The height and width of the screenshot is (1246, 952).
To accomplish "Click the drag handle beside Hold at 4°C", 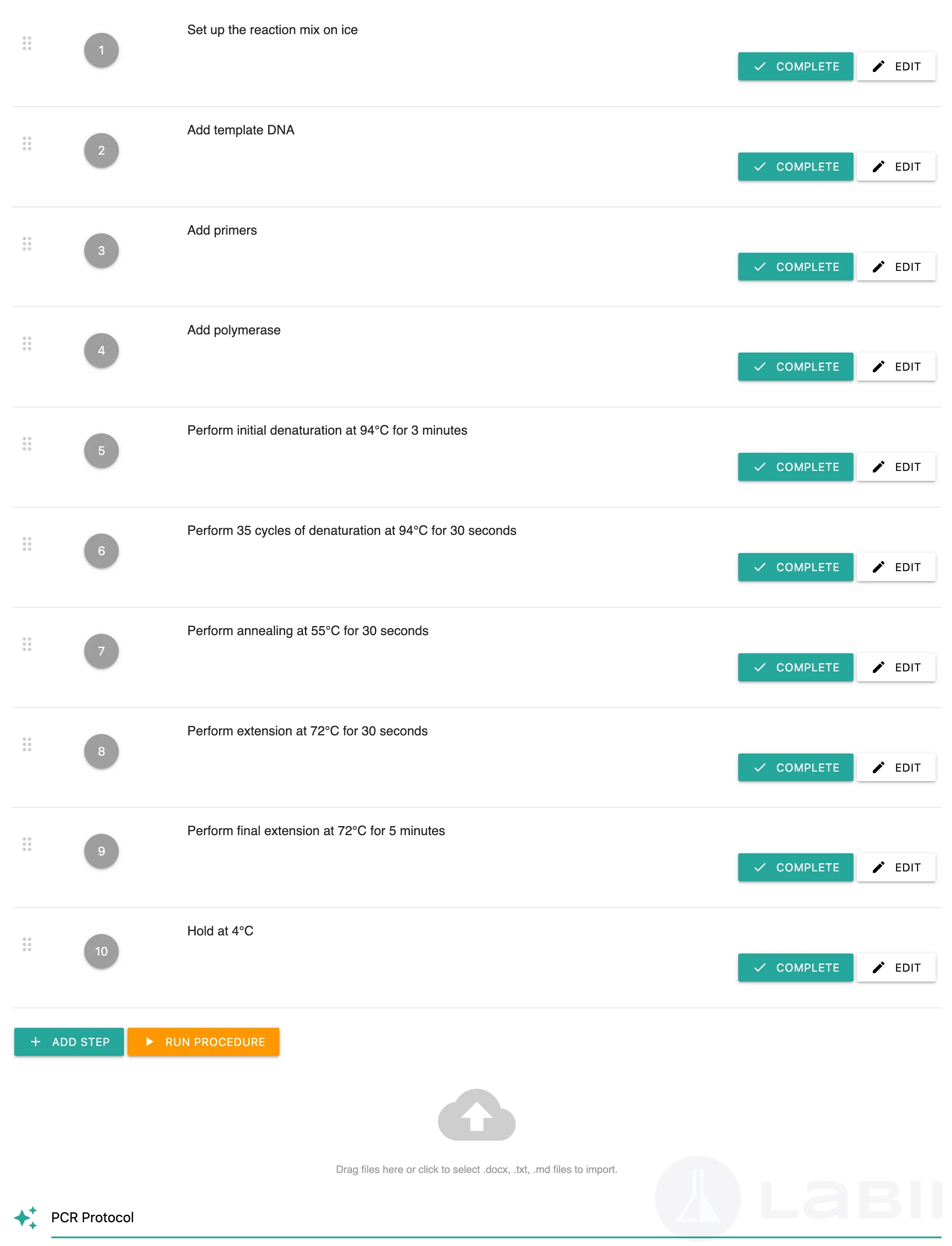I will point(27,944).
